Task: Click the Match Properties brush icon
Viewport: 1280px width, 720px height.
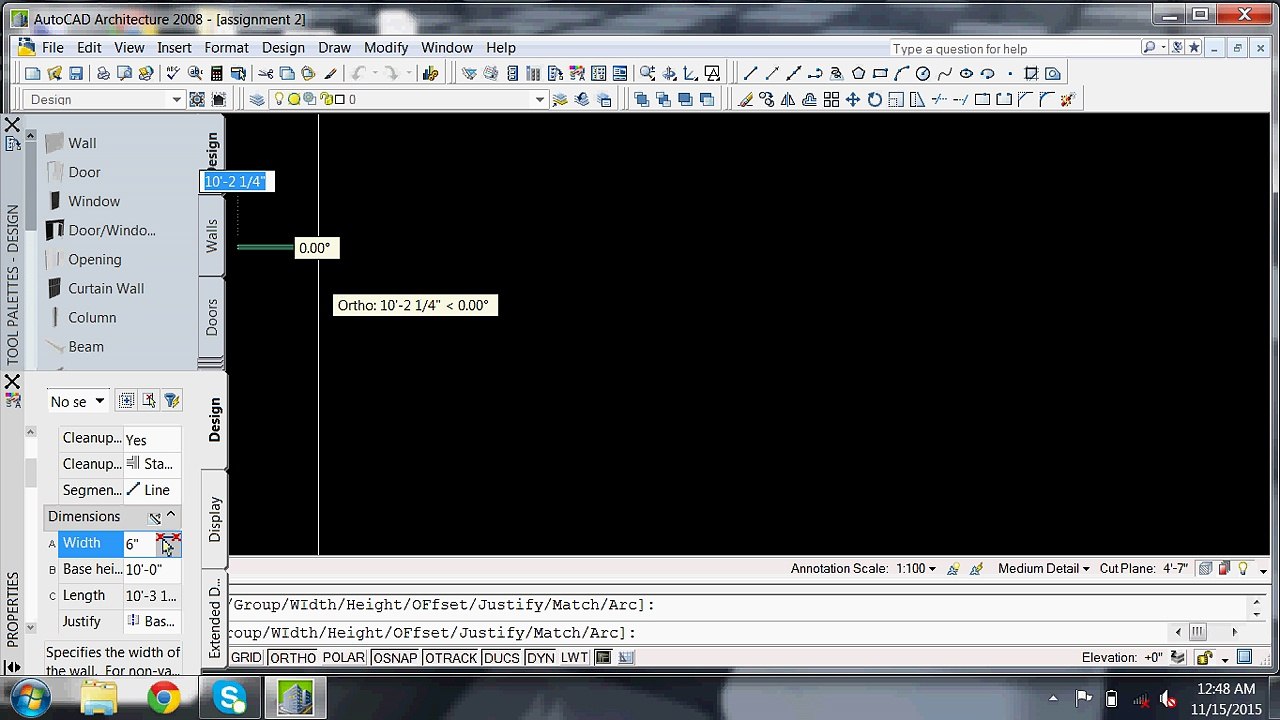Action: pos(331,73)
